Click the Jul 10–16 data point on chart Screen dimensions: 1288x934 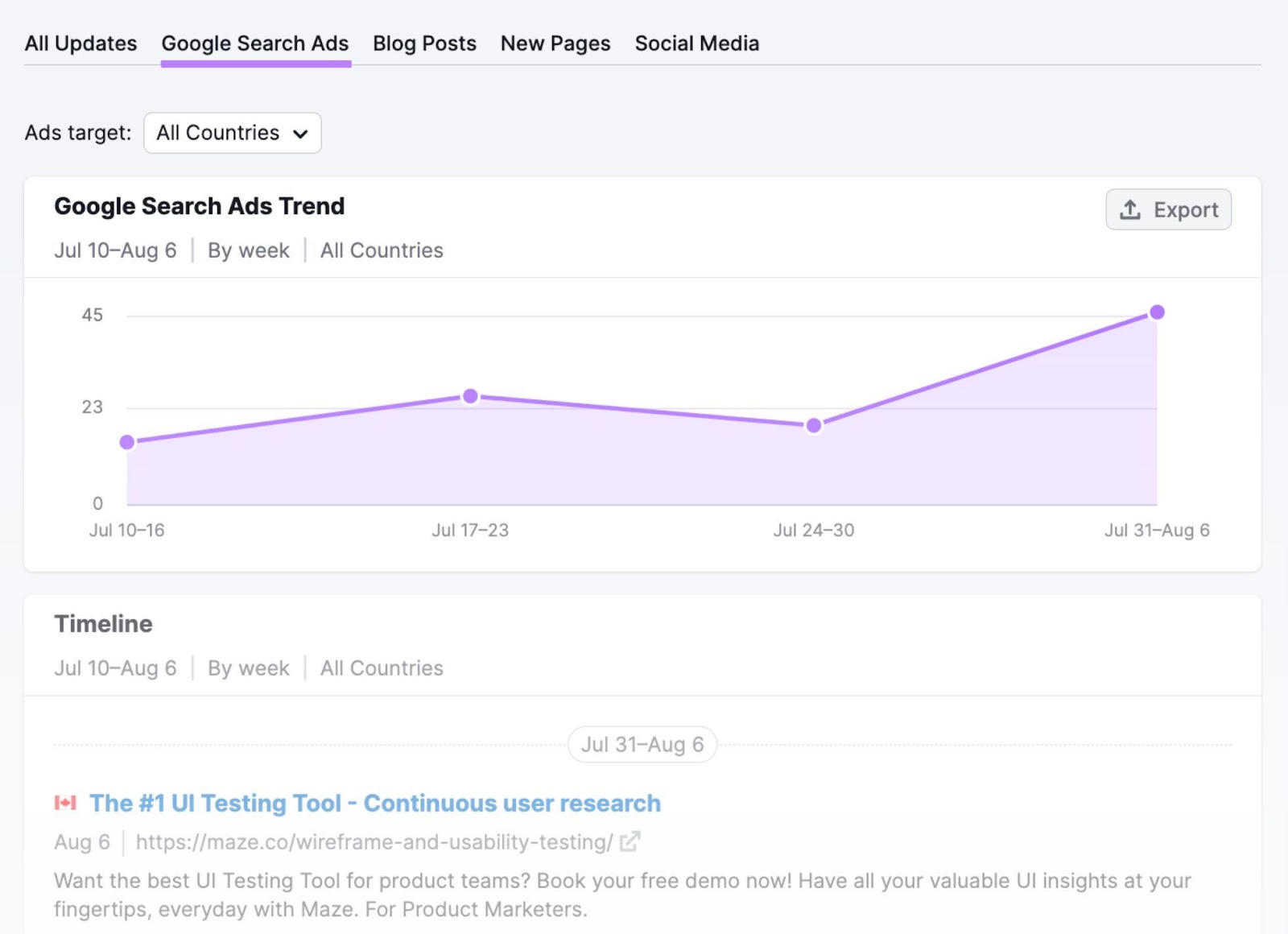tap(127, 442)
